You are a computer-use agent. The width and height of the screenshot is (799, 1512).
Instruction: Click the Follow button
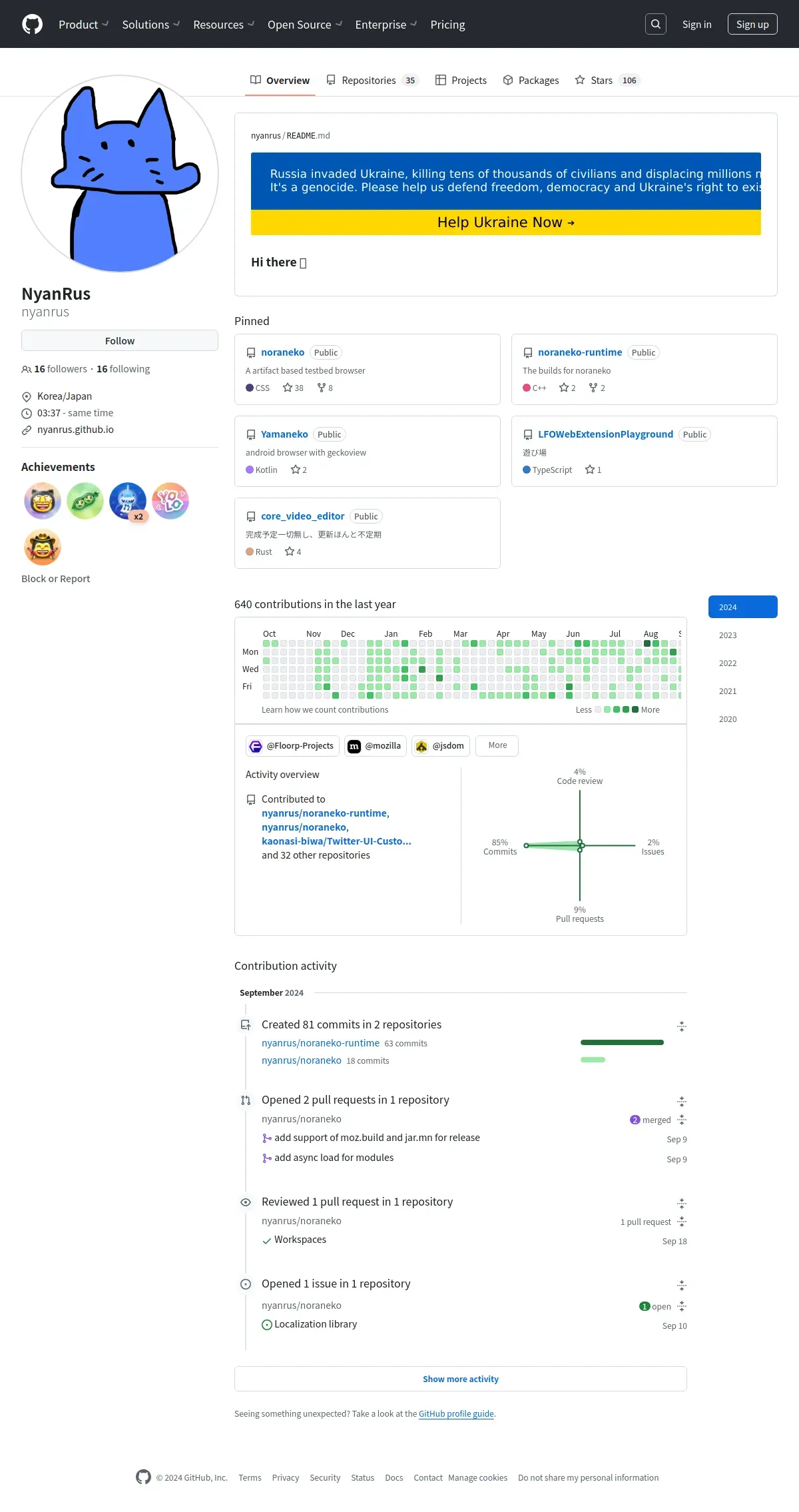click(120, 340)
